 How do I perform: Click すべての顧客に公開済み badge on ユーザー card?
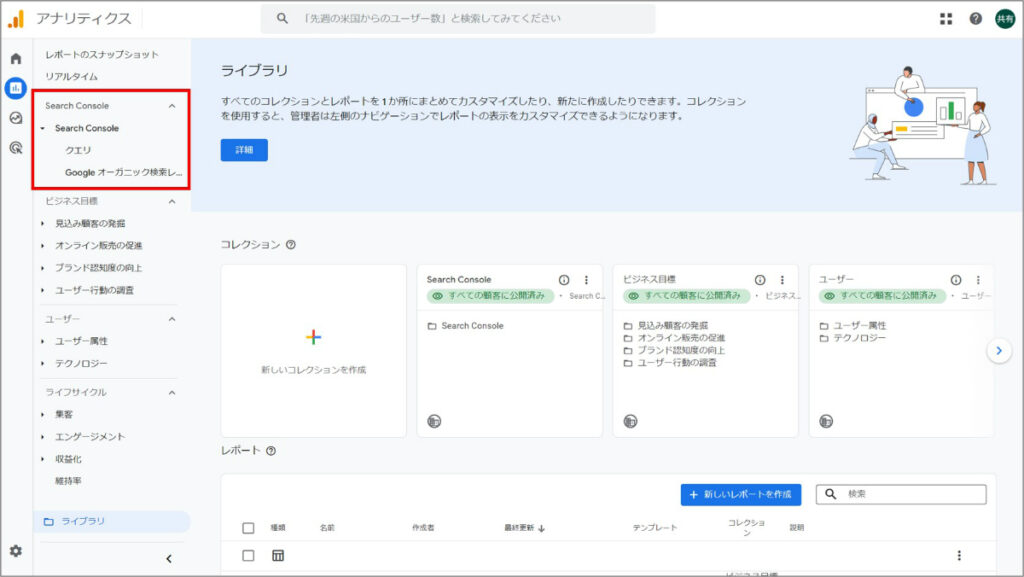[882, 296]
